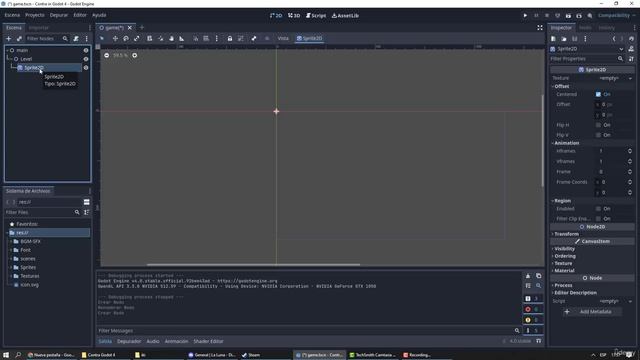Expand the Ordering section
The image size is (640, 360).
point(564,256)
